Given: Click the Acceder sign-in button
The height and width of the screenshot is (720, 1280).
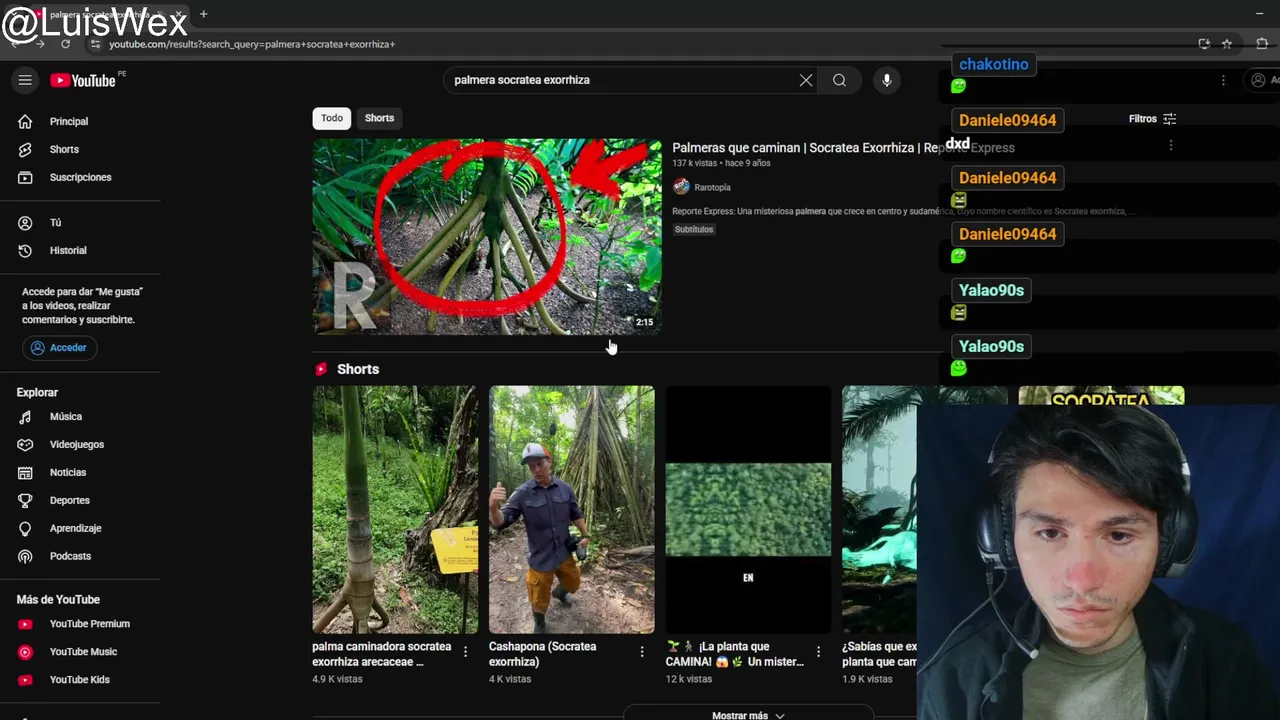Looking at the screenshot, I should point(59,347).
